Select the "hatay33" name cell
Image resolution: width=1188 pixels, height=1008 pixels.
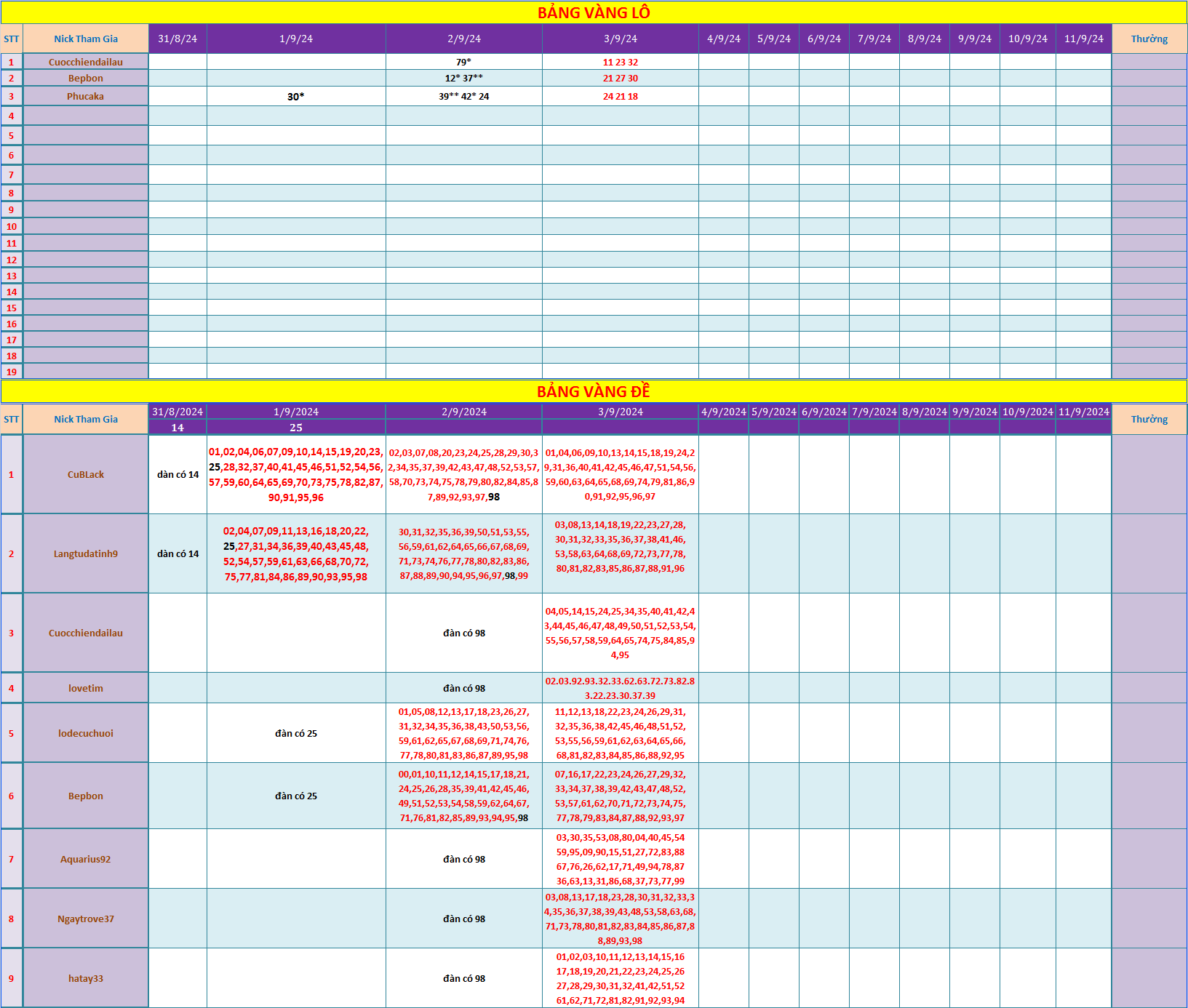click(86, 978)
